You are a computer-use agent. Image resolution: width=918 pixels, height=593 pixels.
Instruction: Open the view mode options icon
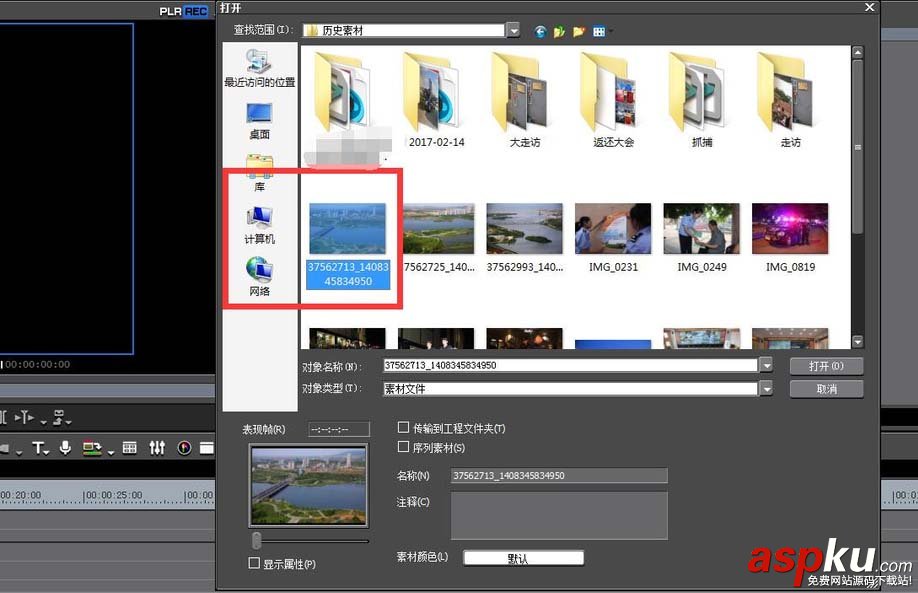click(x=598, y=32)
